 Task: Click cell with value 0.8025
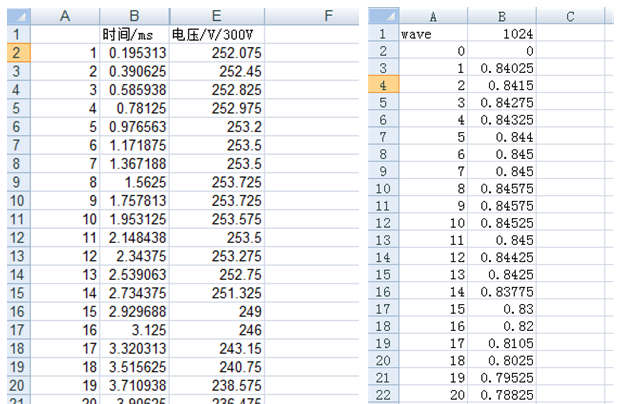tap(502, 360)
